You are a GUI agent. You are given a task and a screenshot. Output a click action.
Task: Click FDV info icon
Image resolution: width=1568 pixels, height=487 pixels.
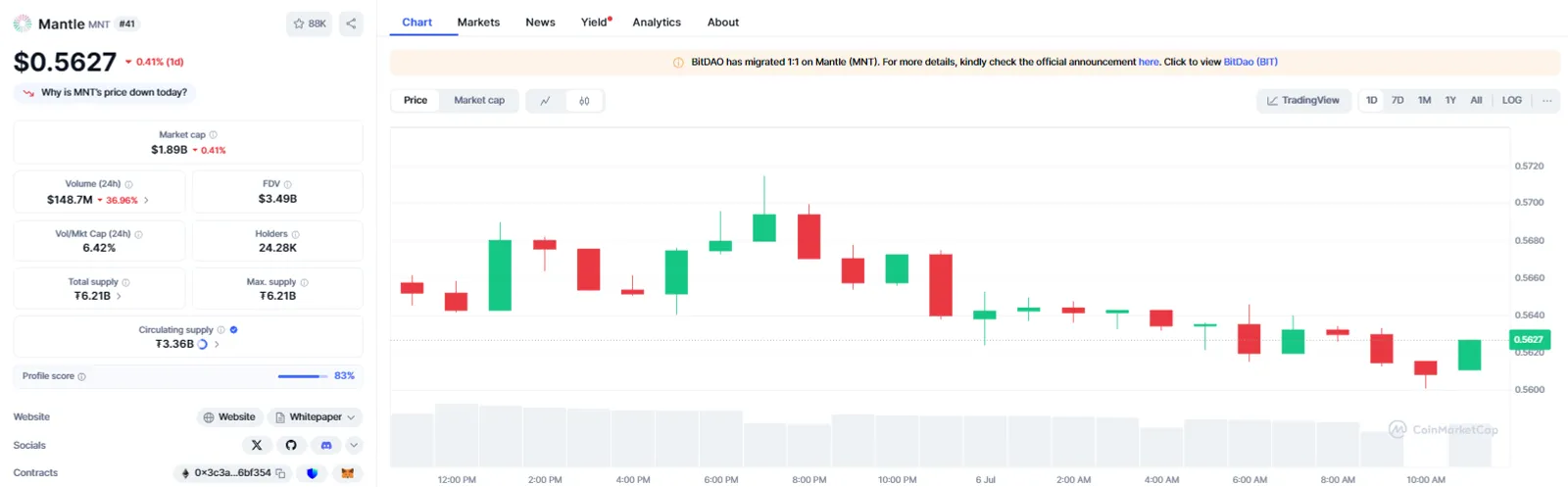coord(287,184)
